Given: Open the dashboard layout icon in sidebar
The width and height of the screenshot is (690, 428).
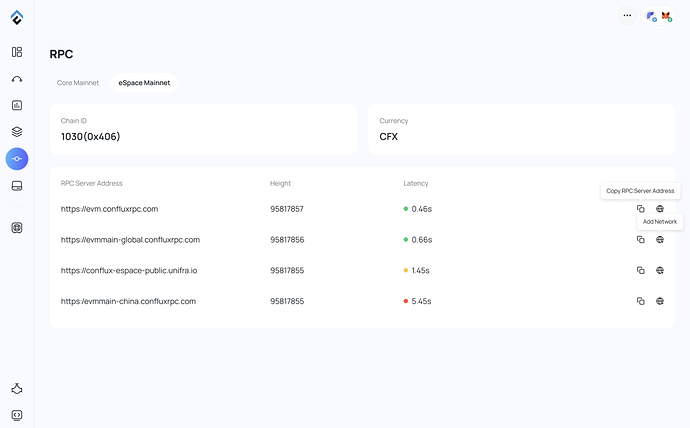Looking at the screenshot, I should 17,52.
